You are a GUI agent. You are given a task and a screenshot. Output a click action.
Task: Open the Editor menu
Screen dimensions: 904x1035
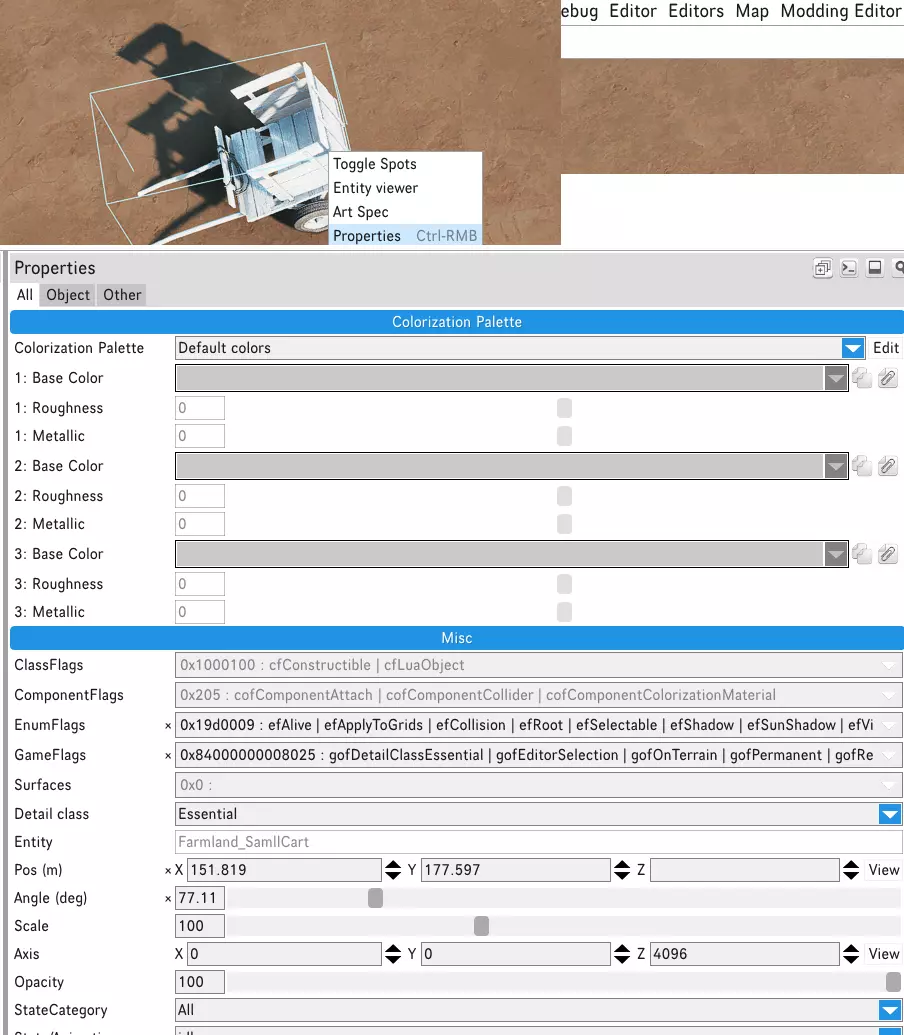(633, 11)
